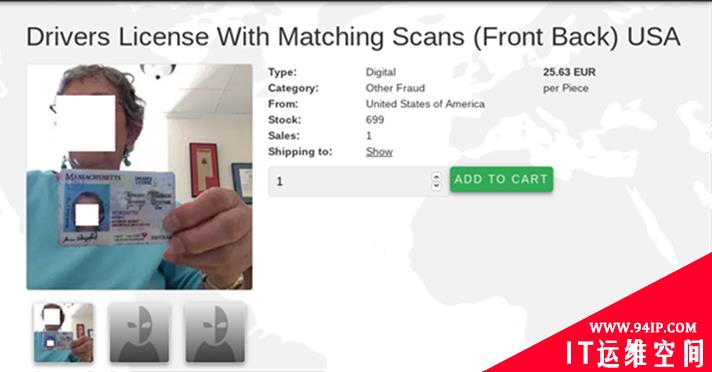Image resolution: width=712 pixels, height=372 pixels.
Task: Click the United States of America origin value
Action: point(425,104)
